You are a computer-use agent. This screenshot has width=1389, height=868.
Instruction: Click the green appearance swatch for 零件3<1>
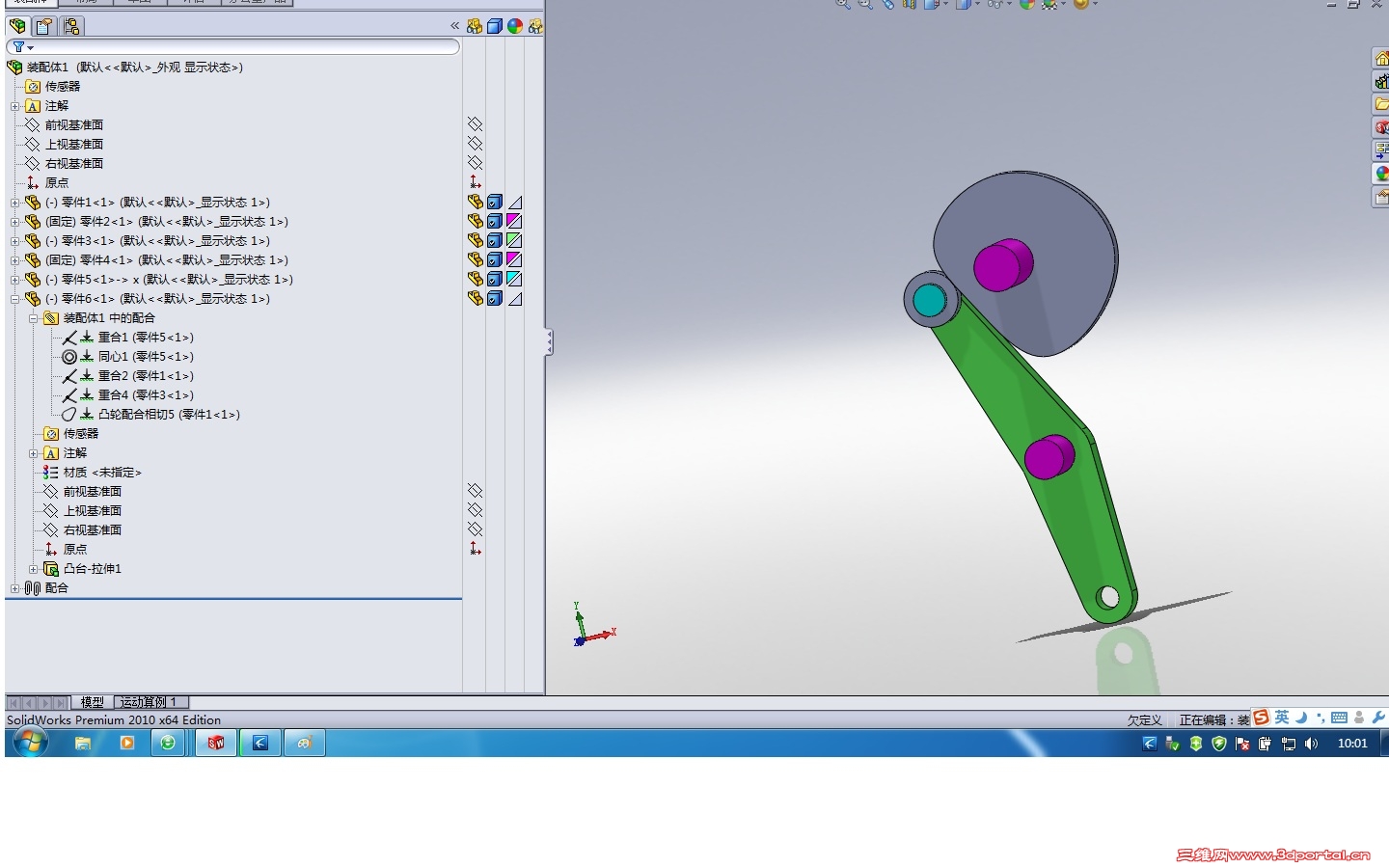pos(515,240)
